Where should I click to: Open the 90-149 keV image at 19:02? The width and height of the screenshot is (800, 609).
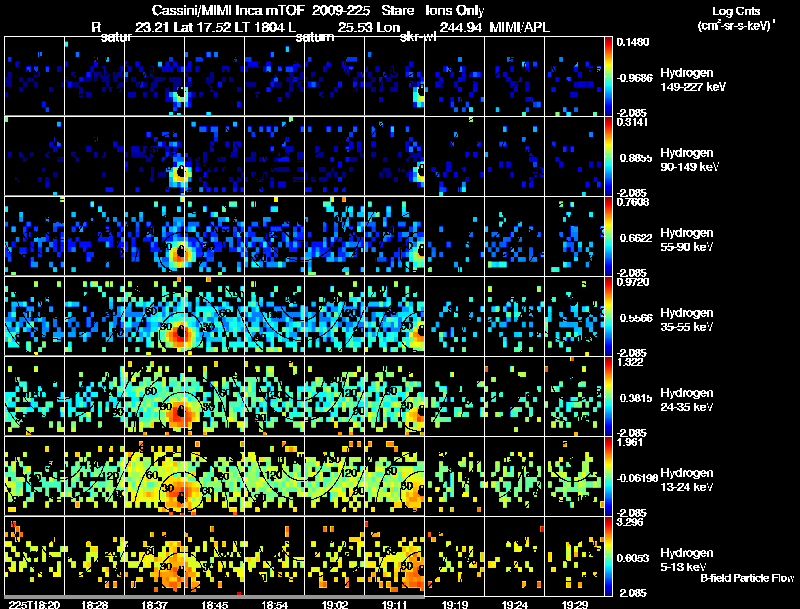coord(335,156)
